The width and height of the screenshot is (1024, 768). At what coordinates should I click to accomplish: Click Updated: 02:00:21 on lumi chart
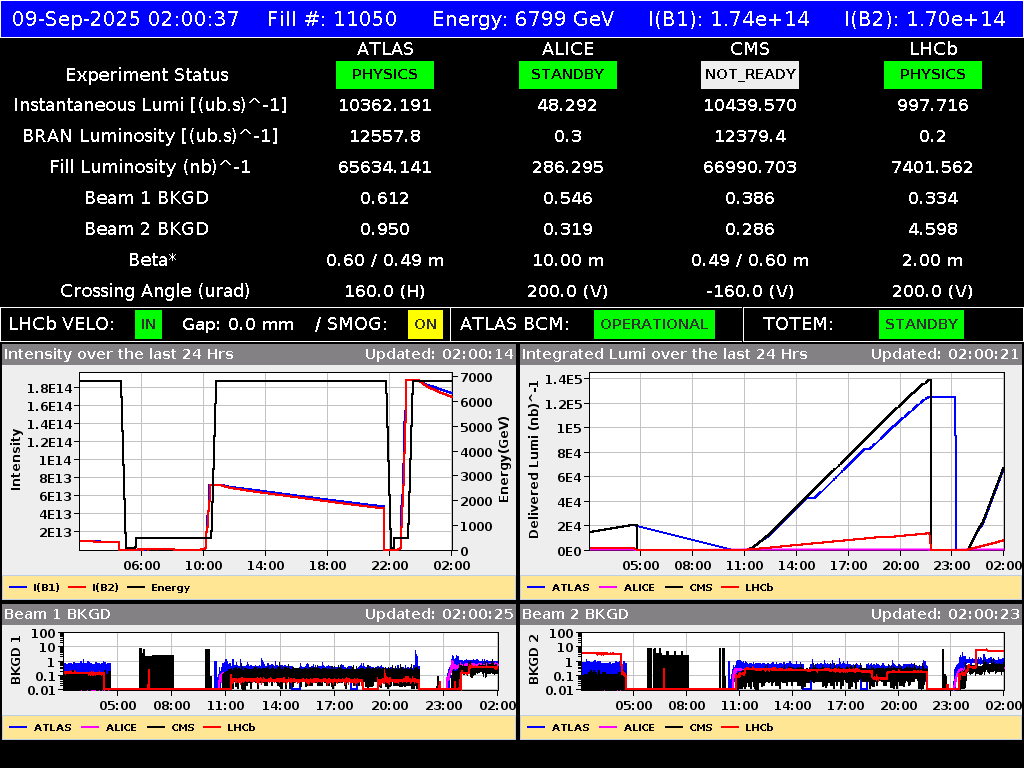(x=945, y=355)
